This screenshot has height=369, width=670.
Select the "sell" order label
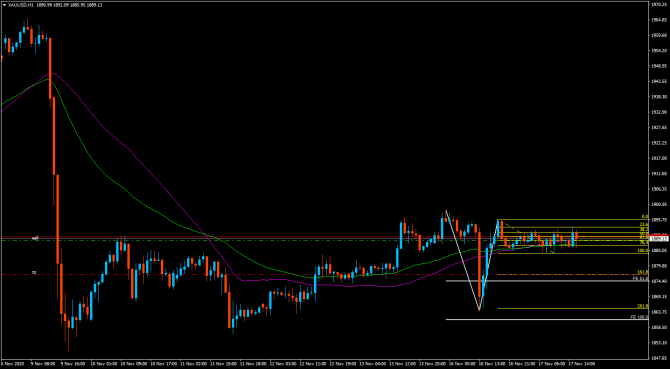pyautogui.click(x=36, y=238)
